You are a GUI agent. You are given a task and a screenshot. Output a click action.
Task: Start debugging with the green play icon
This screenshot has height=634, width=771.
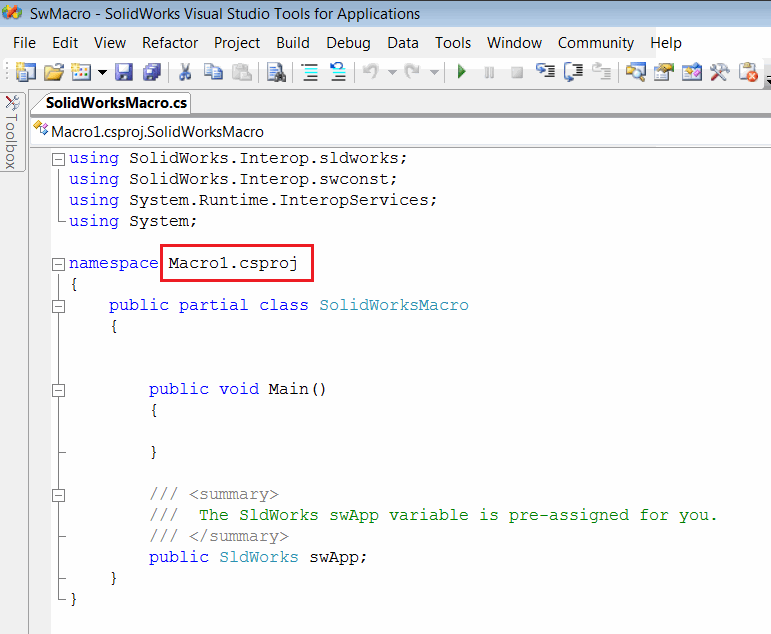coord(461,72)
